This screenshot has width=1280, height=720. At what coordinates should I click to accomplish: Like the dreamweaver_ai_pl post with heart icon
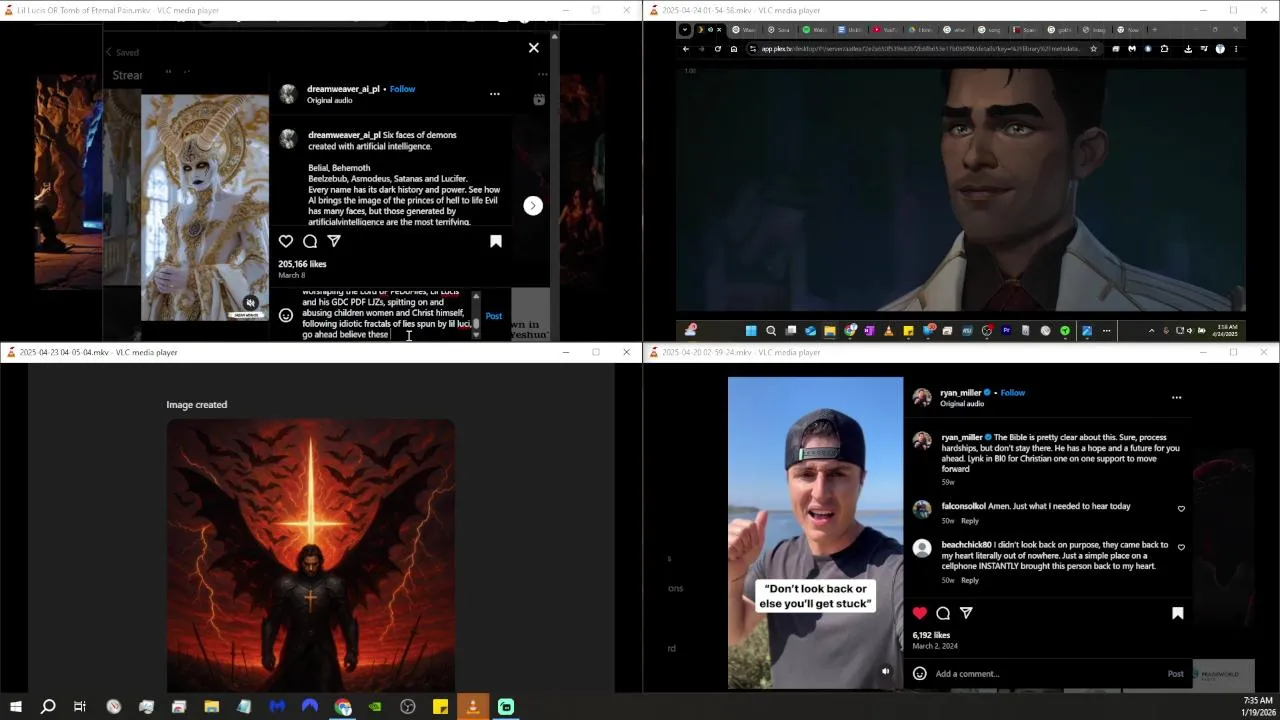coord(286,241)
